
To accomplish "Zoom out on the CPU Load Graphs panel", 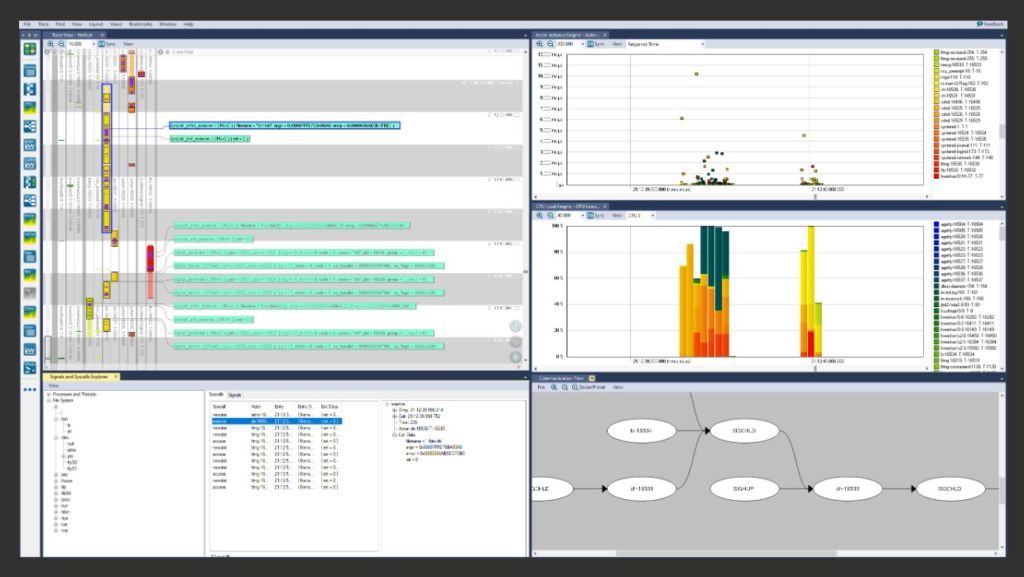I will [550, 215].
